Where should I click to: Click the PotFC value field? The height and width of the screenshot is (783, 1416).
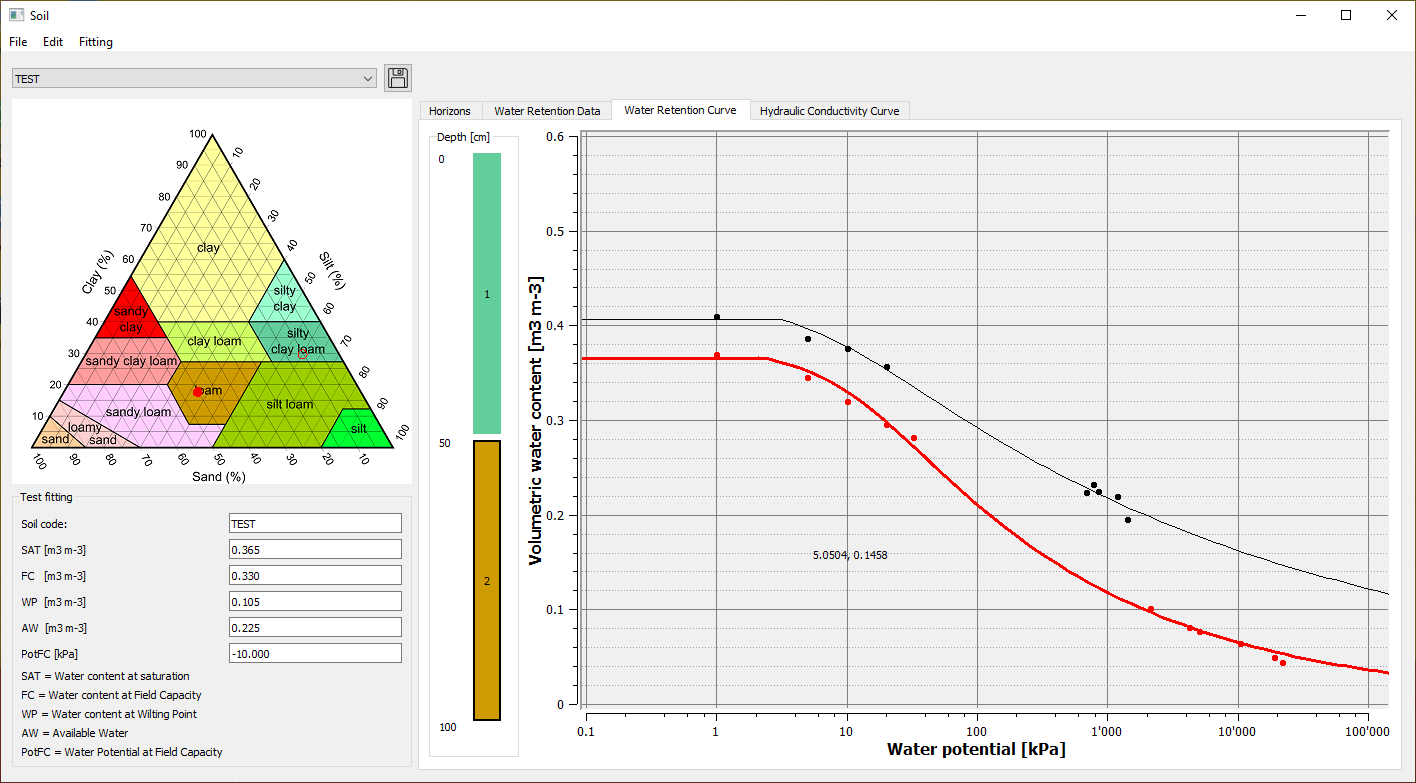coord(315,653)
